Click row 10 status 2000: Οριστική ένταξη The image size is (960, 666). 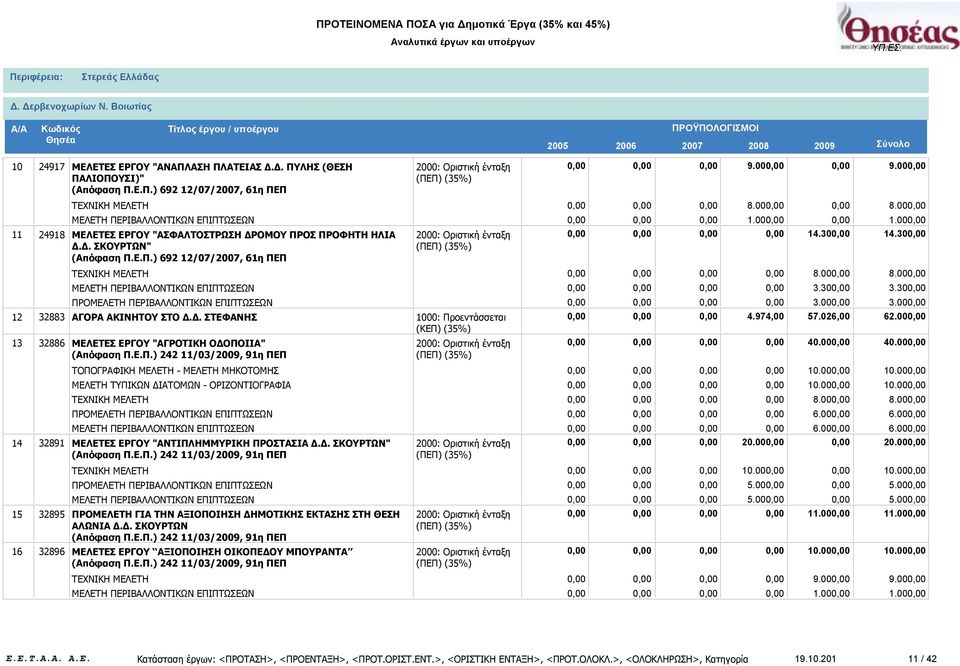463,173
